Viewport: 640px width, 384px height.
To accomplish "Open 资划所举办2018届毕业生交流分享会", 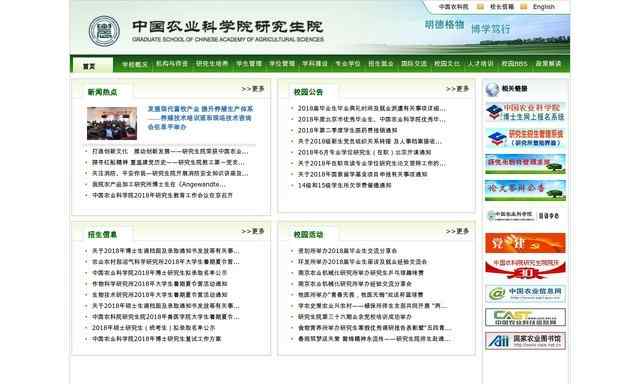I will [347, 251].
